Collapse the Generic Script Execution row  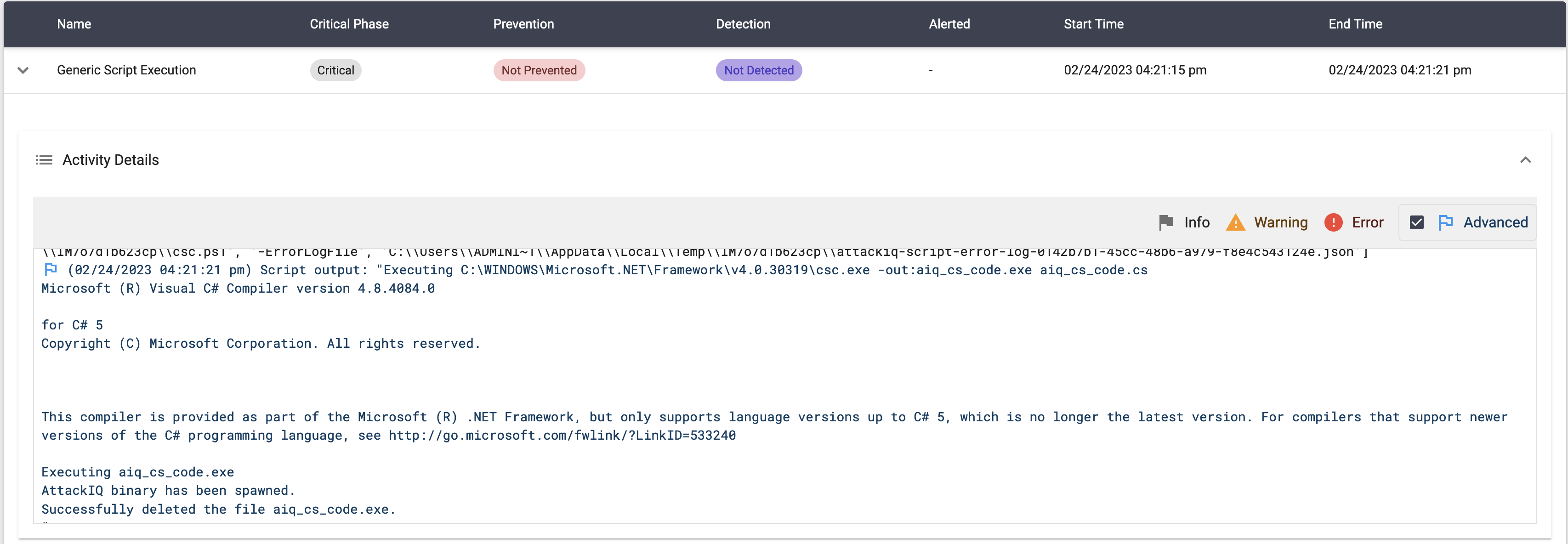point(23,71)
